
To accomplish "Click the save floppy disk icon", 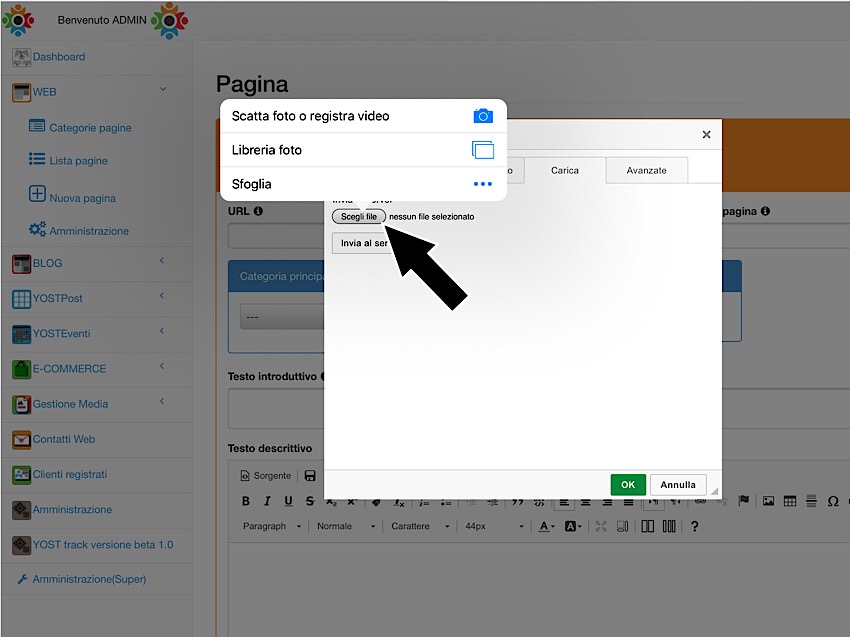I will 310,476.
